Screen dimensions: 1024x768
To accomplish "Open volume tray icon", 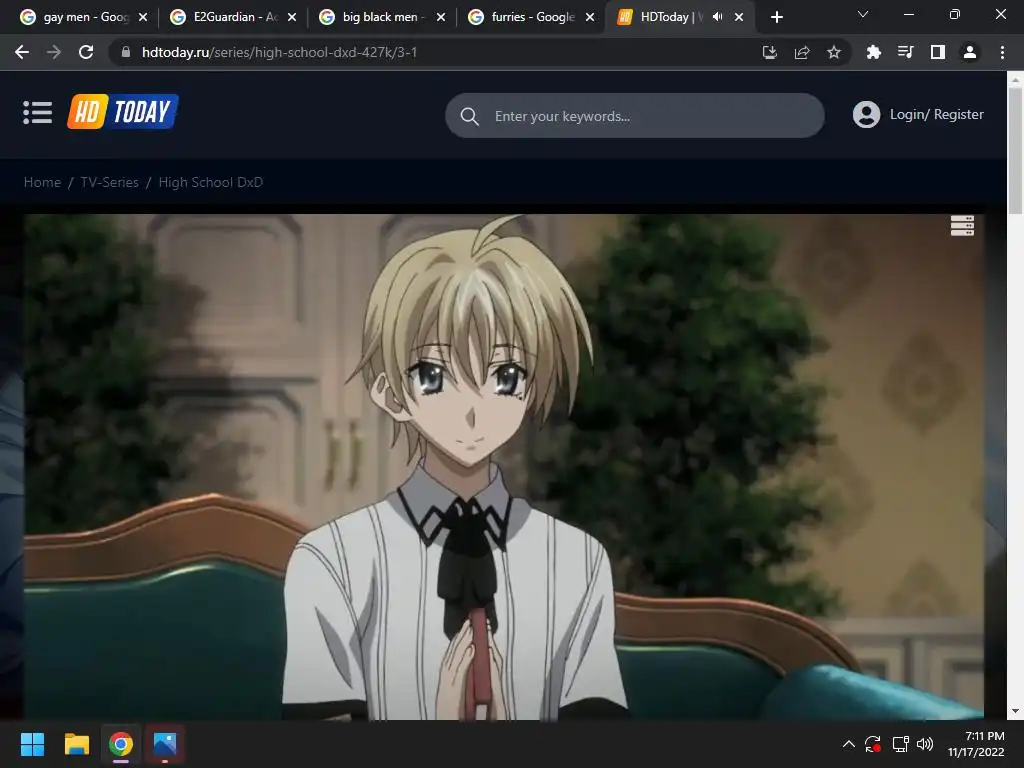I will [925, 744].
